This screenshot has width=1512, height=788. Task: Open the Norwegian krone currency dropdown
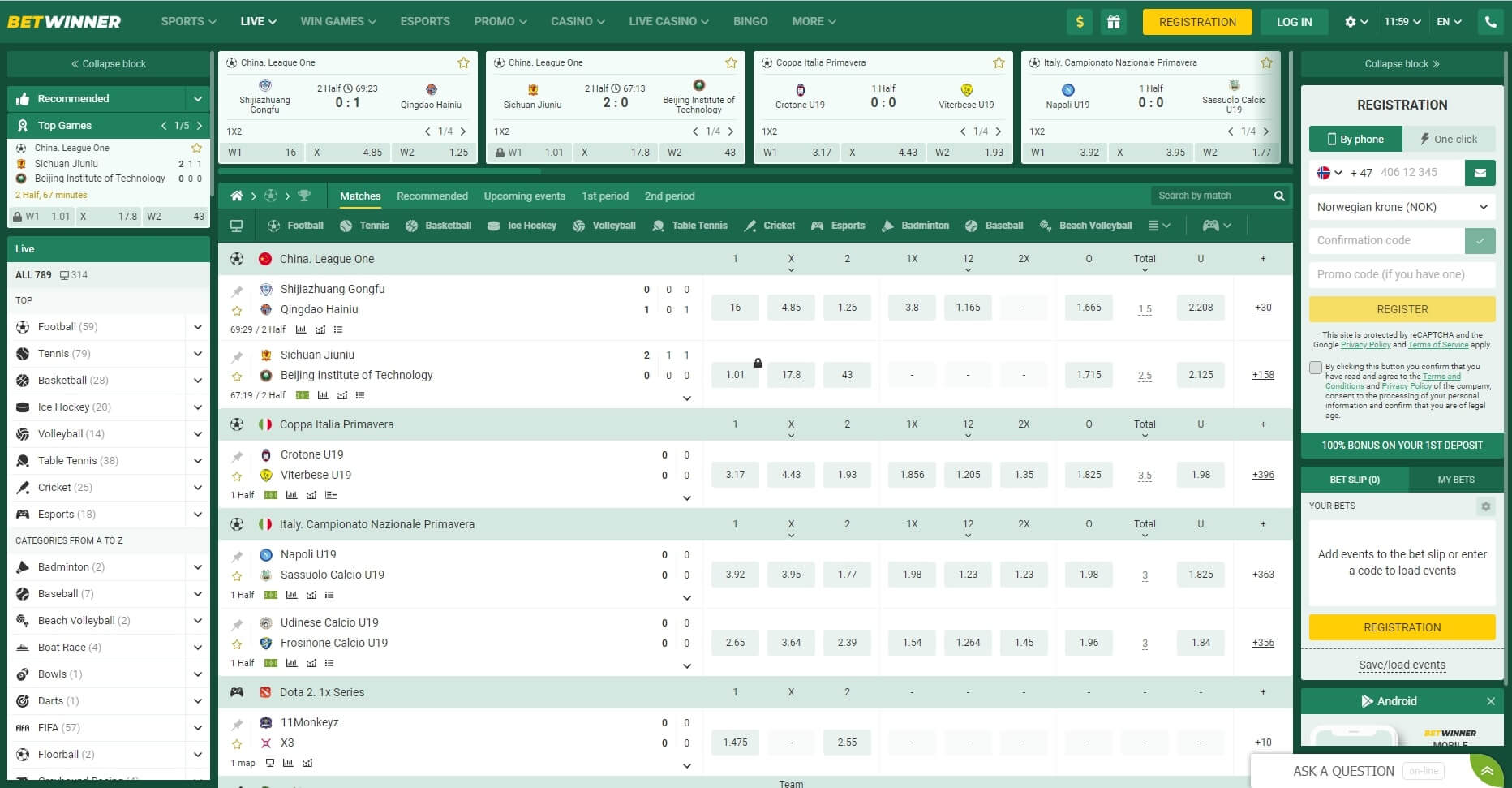click(1401, 207)
